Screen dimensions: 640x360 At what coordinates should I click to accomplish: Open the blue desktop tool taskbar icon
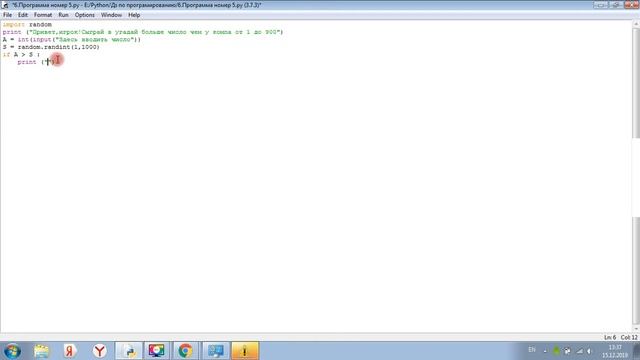point(216,351)
